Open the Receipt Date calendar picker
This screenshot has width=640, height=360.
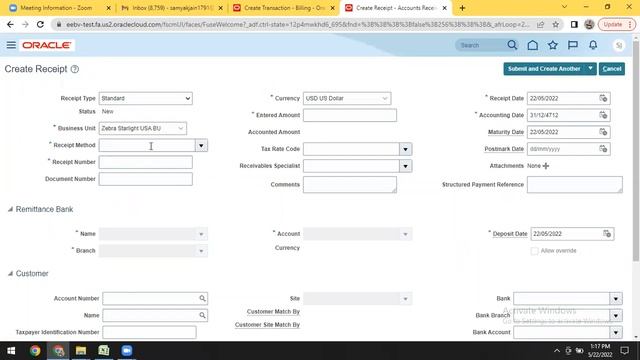pos(603,98)
